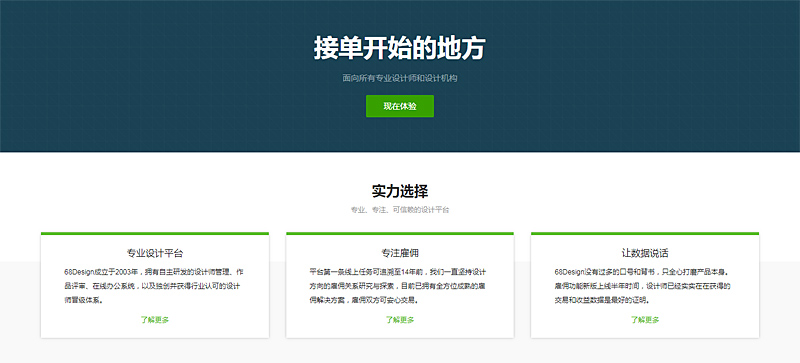Open 了解更多 under 让数据说话

coord(645,320)
